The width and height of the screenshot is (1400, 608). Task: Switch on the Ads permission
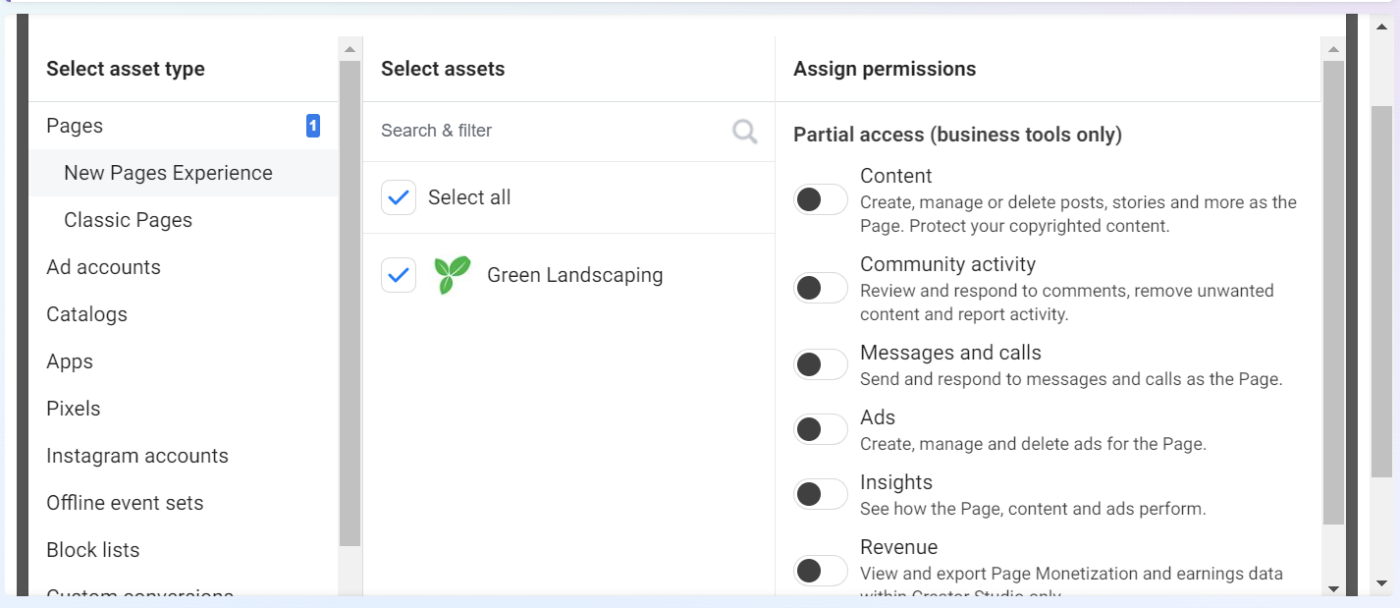coord(820,430)
